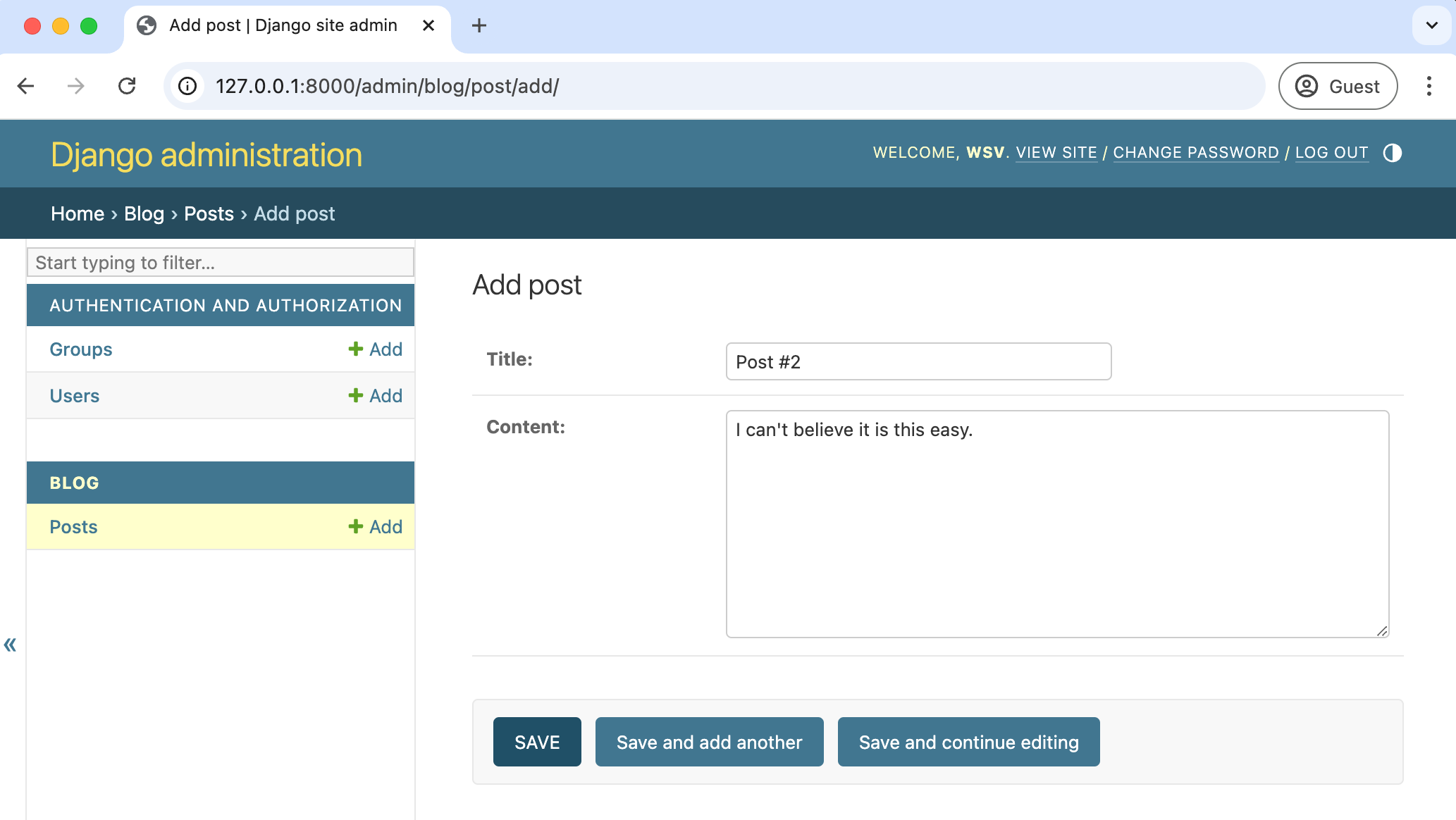Click the Django administration logo/home link
This screenshot has height=820, width=1456.
tap(206, 153)
